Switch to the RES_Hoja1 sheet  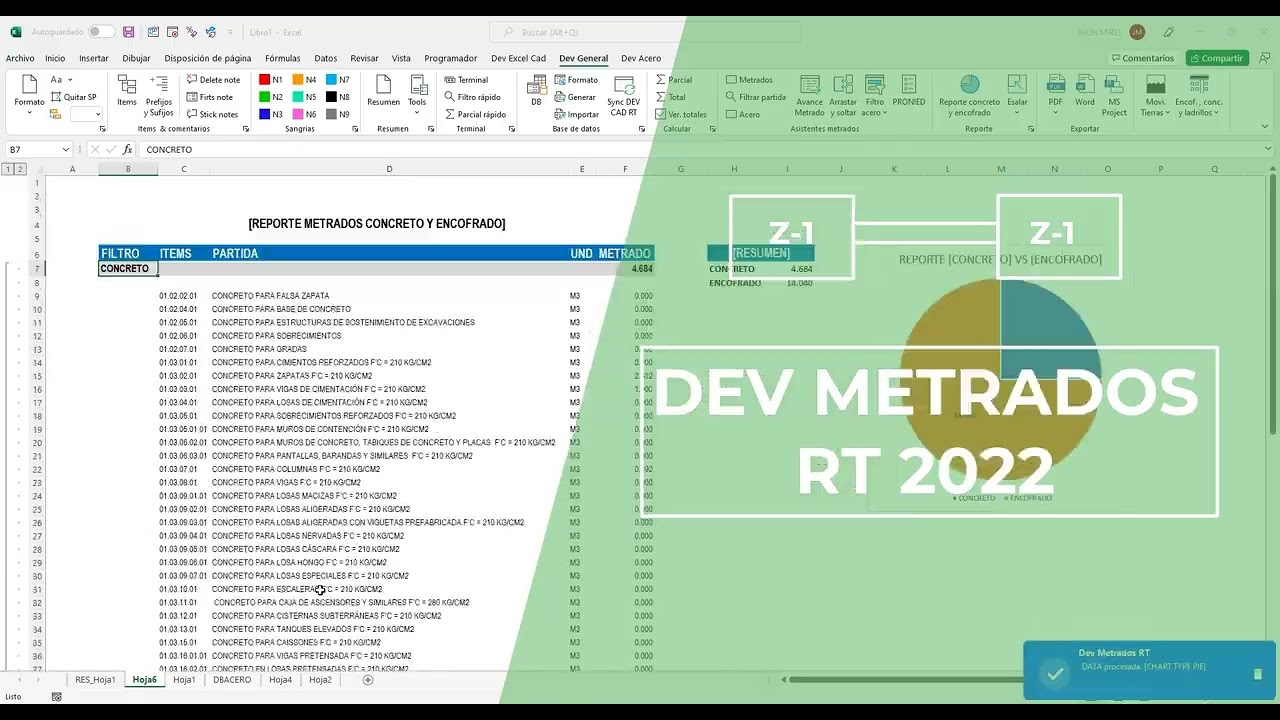coord(95,680)
